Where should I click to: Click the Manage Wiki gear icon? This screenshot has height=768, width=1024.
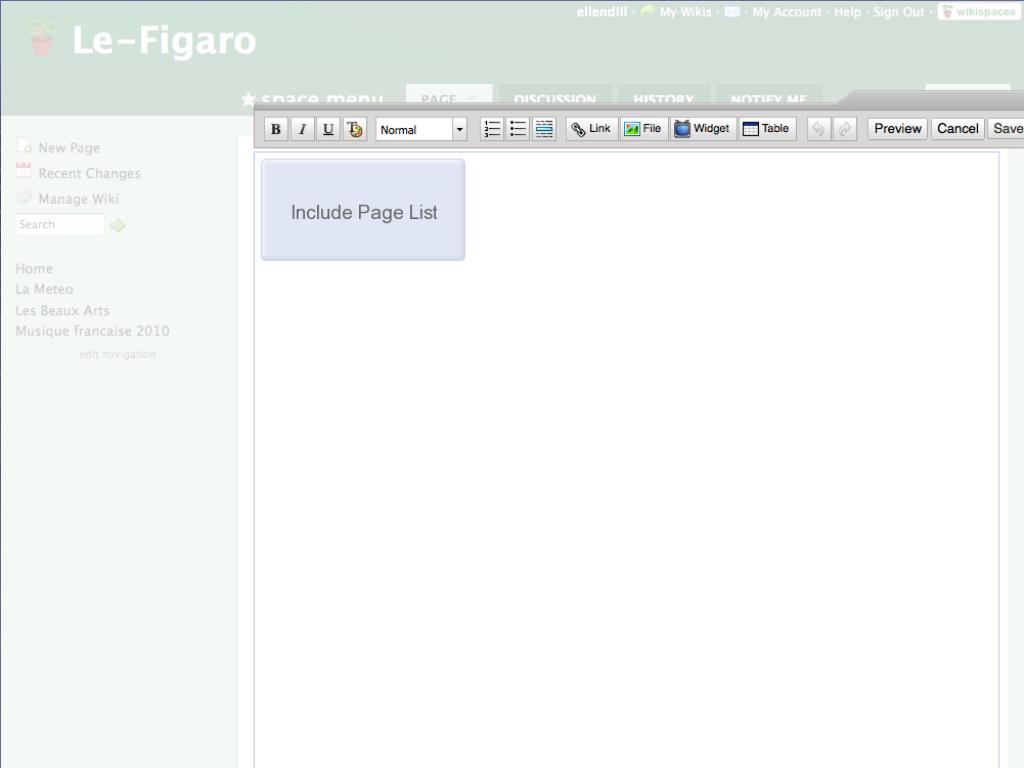[x=24, y=197]
